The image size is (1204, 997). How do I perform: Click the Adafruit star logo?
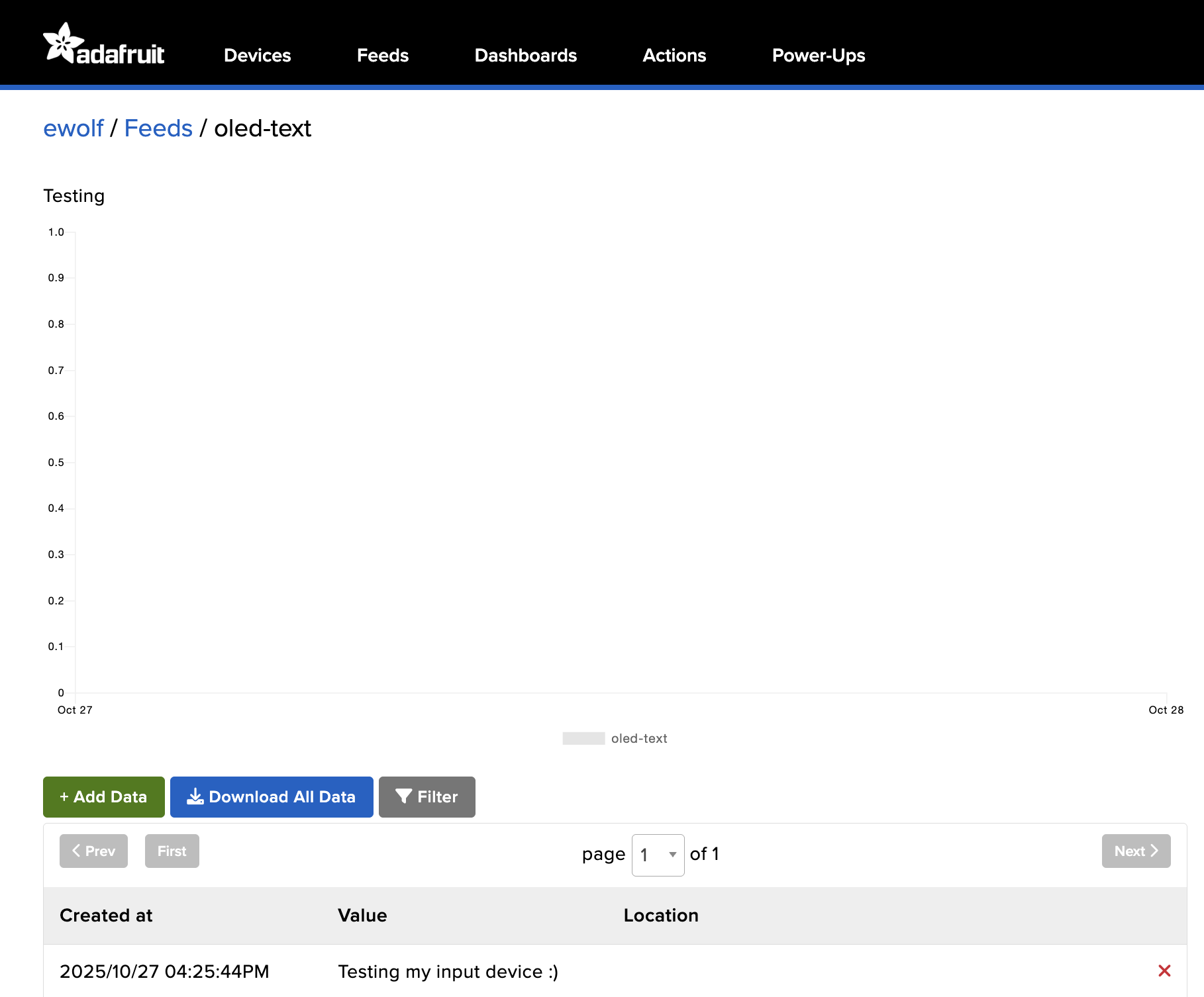click(64, 44)
